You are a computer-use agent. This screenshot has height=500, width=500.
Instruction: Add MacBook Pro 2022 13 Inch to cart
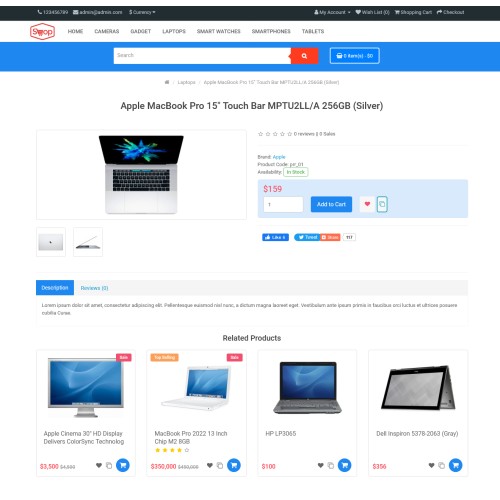pos(234,465)
